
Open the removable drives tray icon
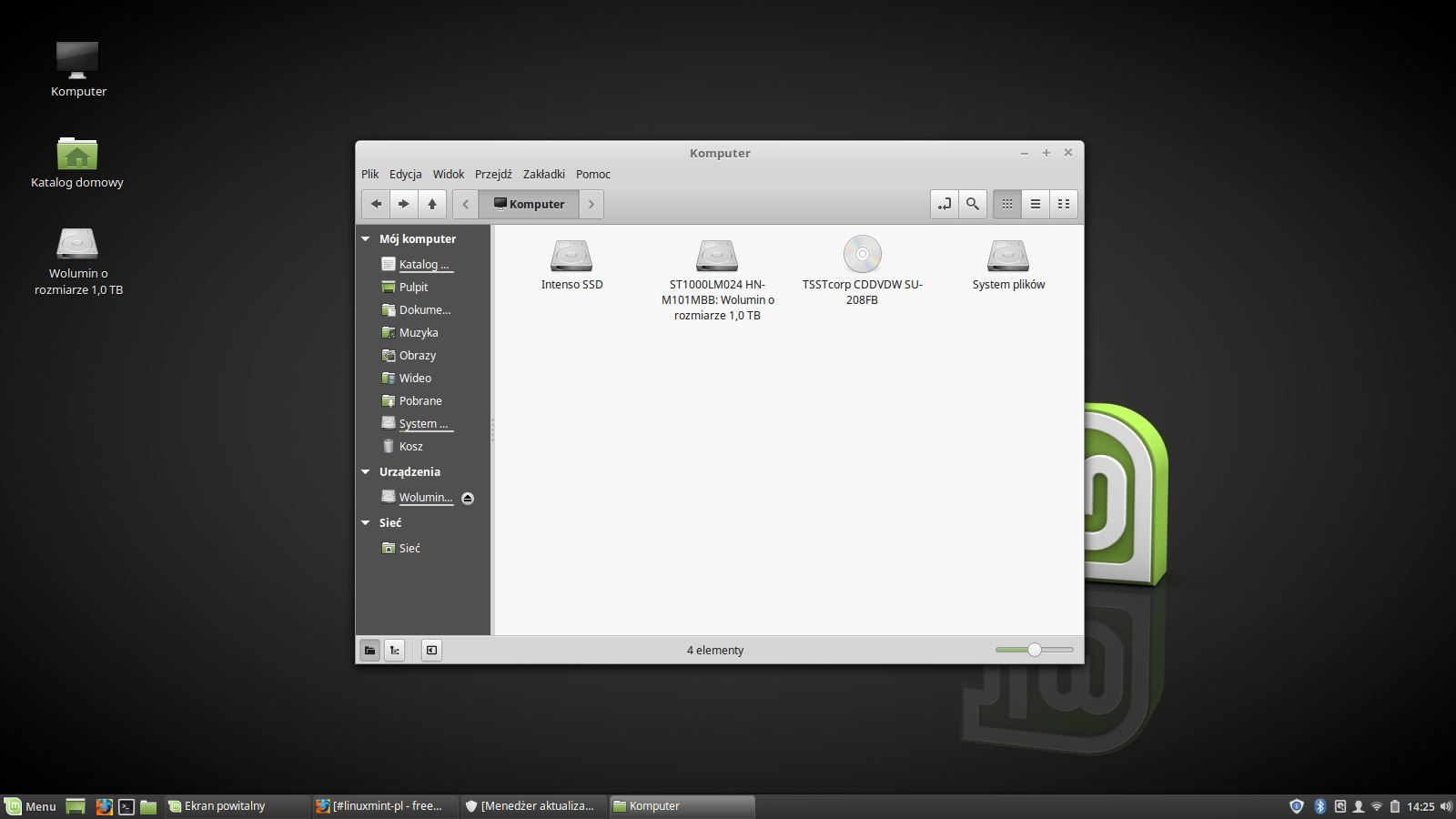pyautogui.click(x=1340, y=806)
